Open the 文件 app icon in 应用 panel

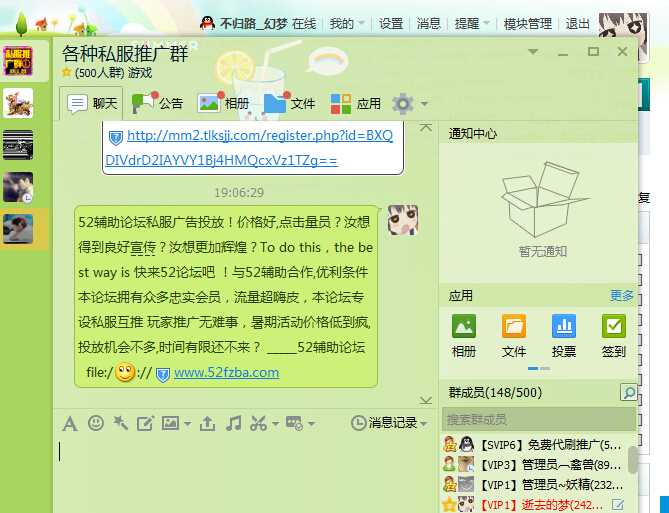tap(514, 335)
